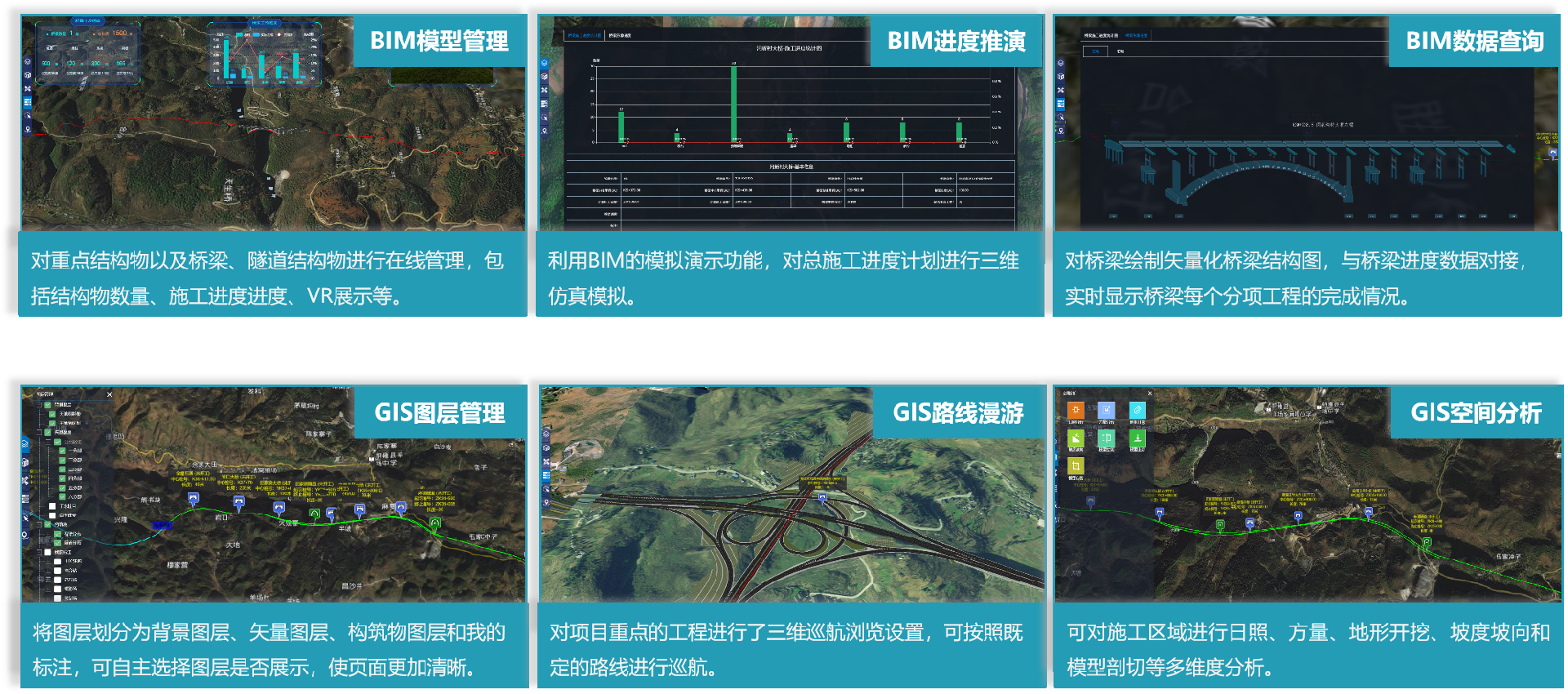Select the blue volume measurement analysis icon
Viewport: 1568px width, 694px height.
[x=1107, y=410]
